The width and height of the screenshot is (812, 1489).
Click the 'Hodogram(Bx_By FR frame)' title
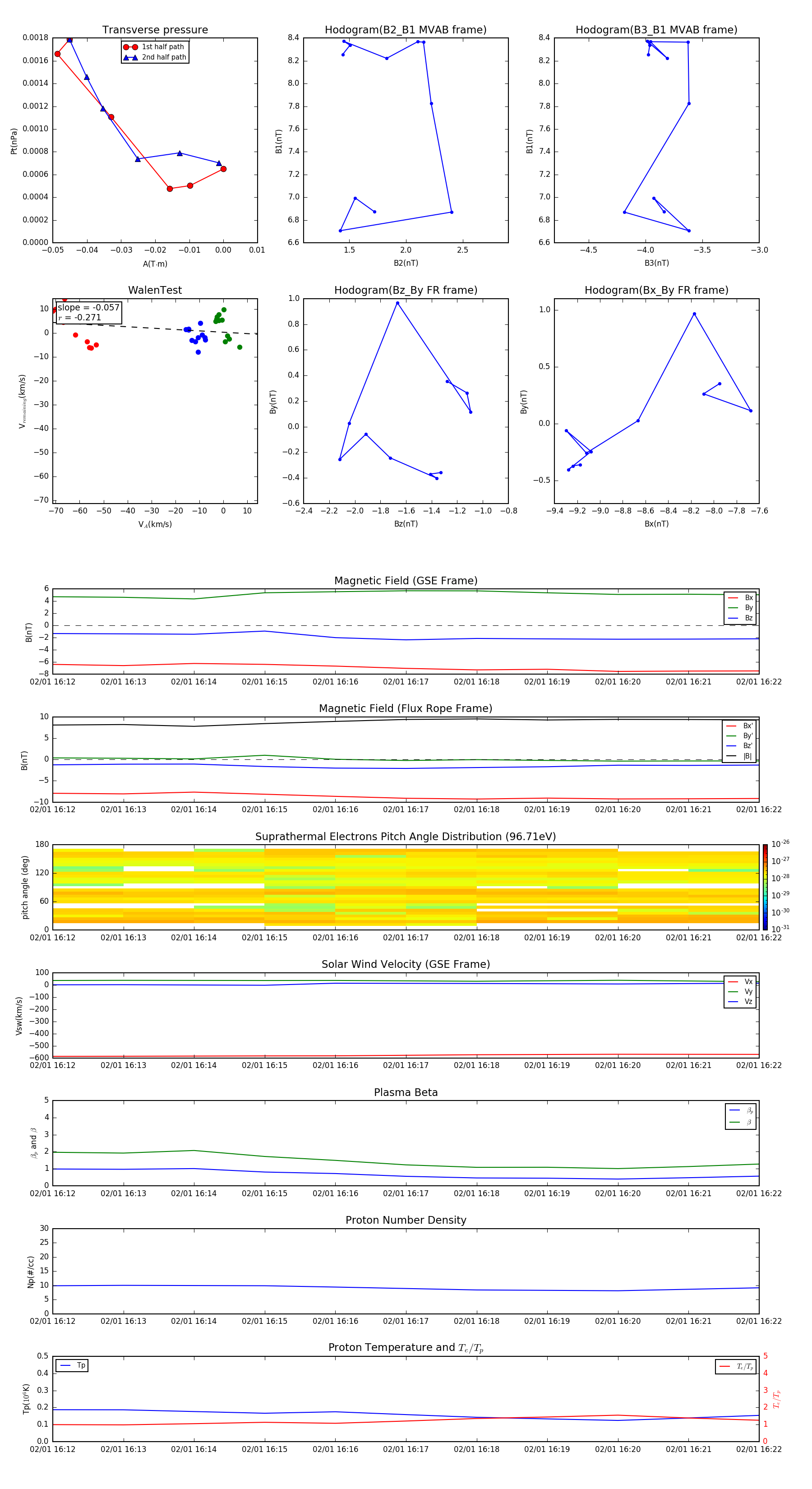[x=656, y=290]
